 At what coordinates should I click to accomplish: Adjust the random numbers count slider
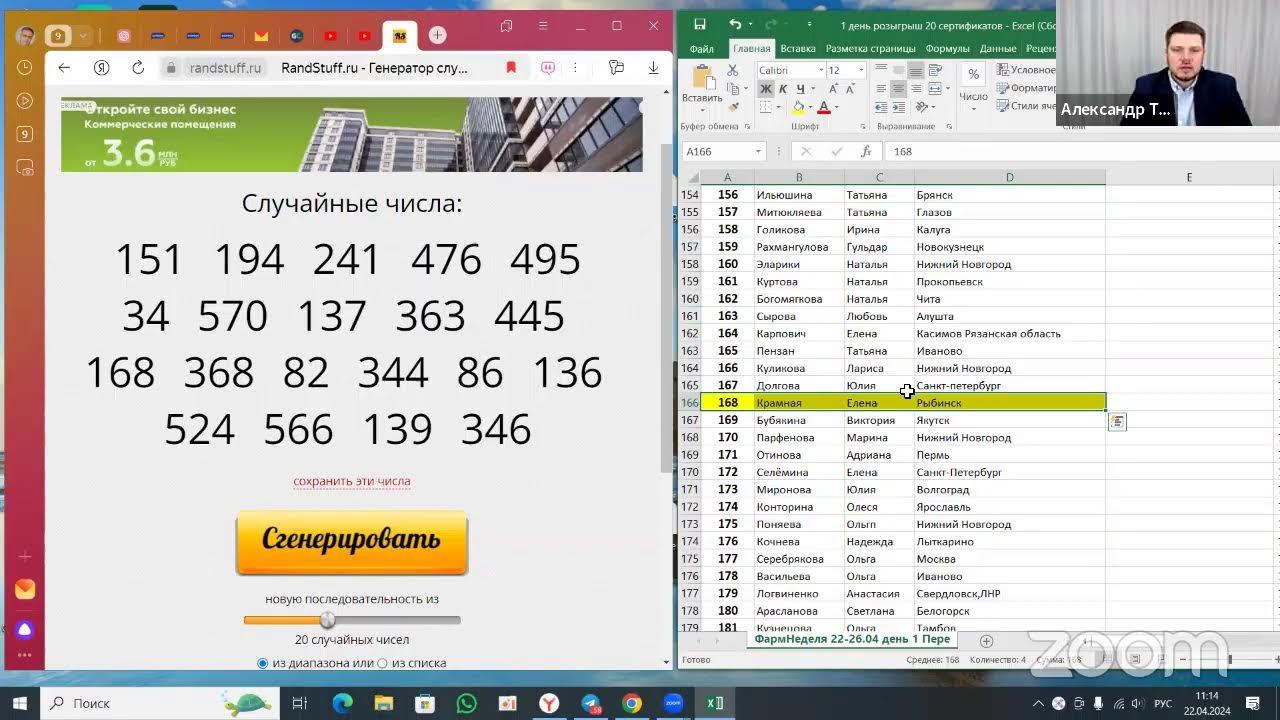tap(327, 620)
